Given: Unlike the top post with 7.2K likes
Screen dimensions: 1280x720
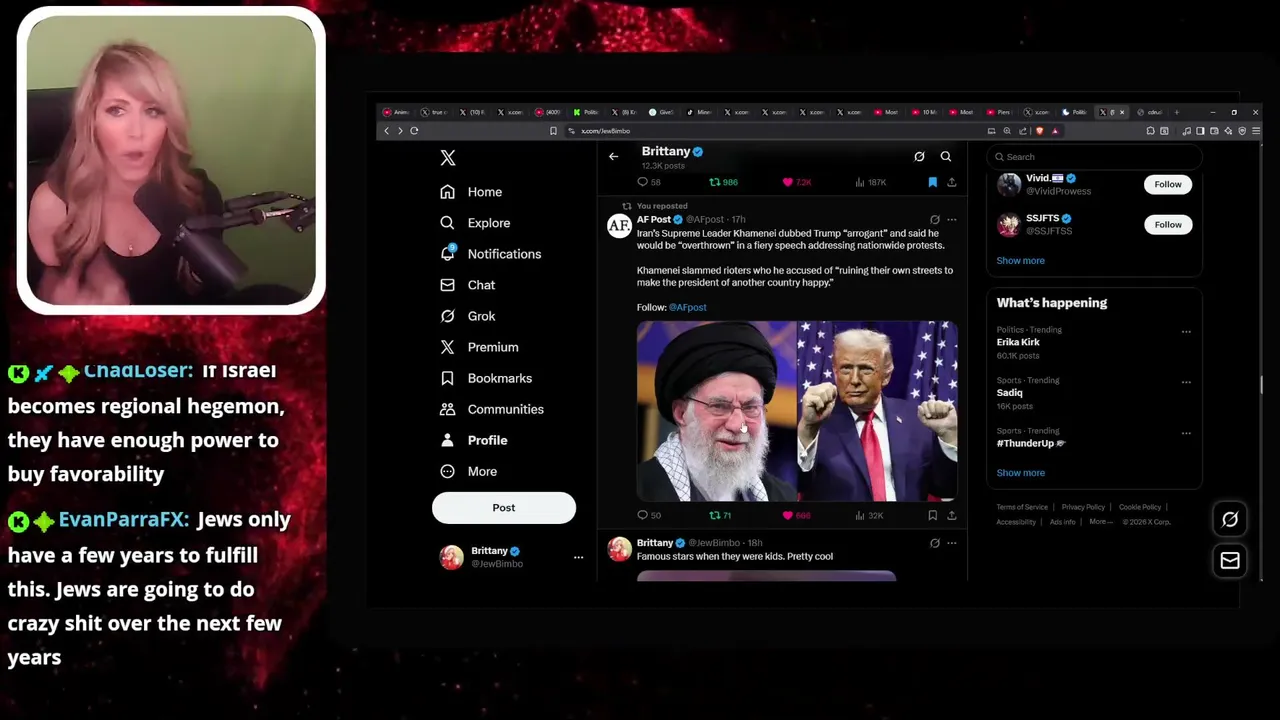Looking at the screenshot, I should point(796,182).
